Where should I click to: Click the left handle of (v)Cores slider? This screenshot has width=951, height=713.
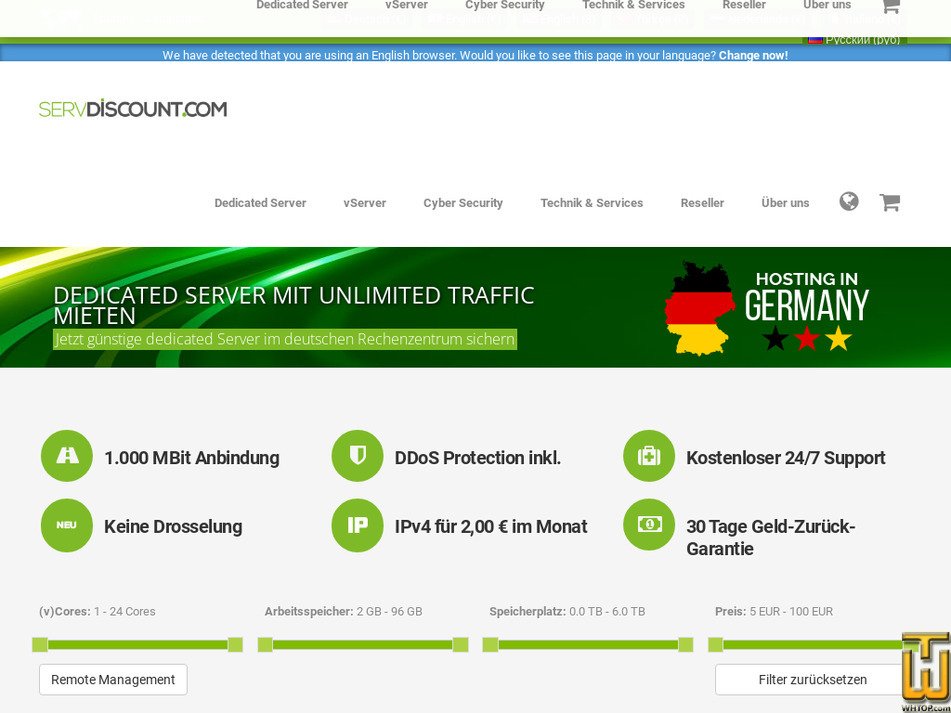(40, 645)
